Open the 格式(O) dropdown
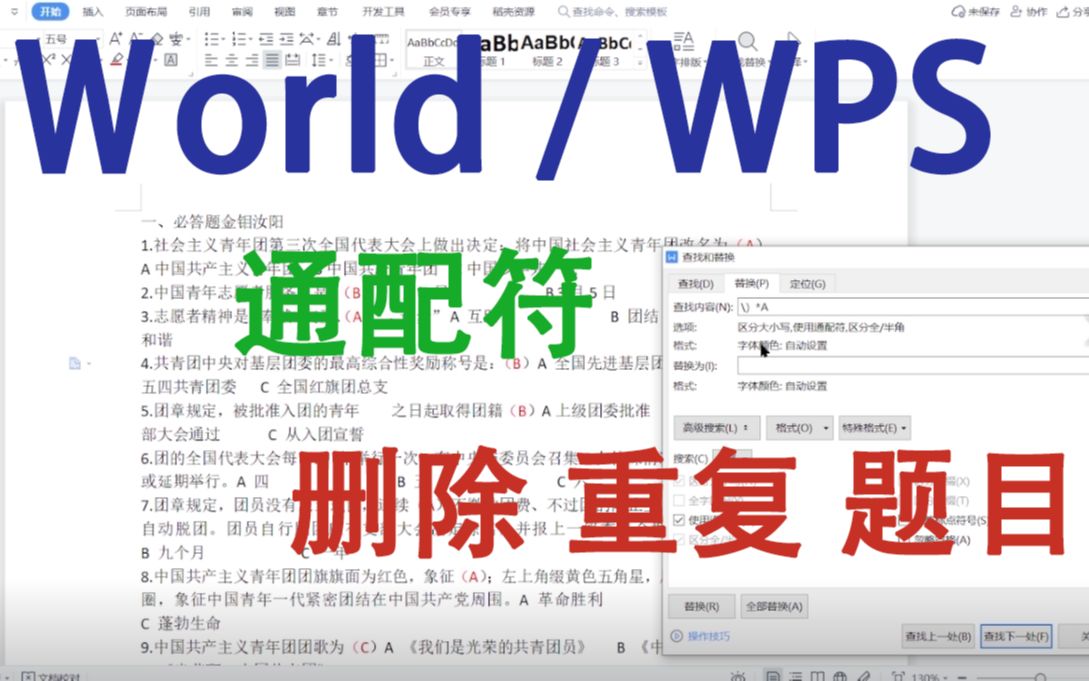This screenshot has width=1089, height=681. click(801, 428)
